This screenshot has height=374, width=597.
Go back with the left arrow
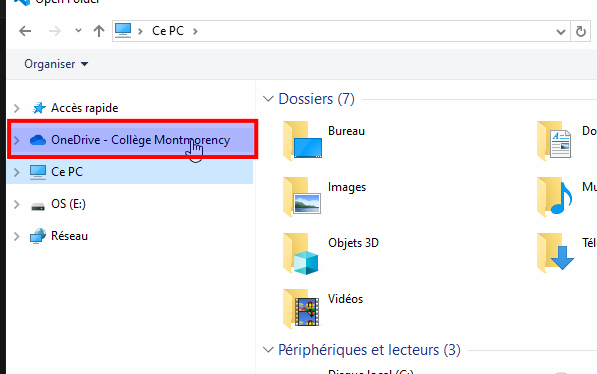coord(25,31)
